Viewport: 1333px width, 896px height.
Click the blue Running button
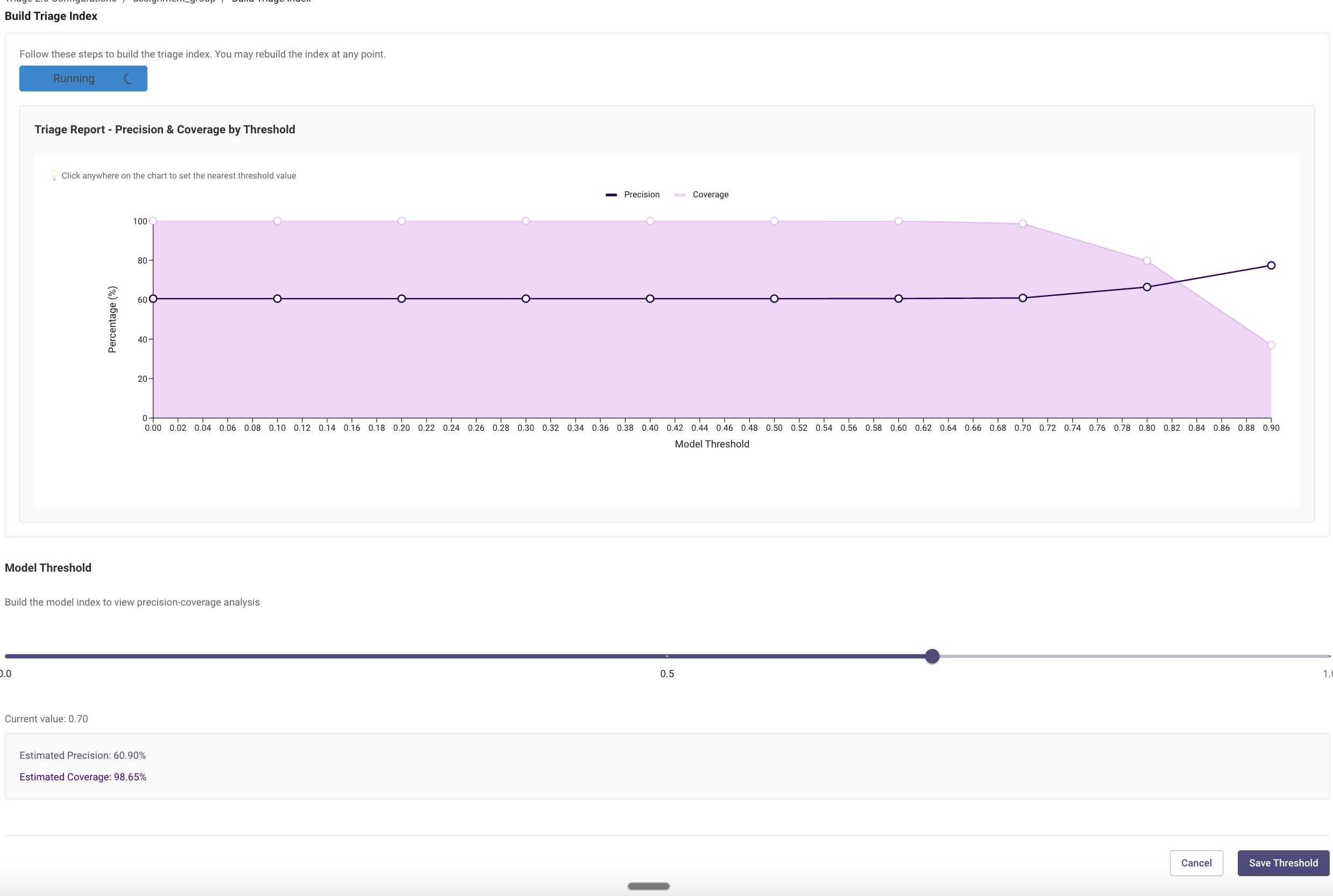click(83, 79)
